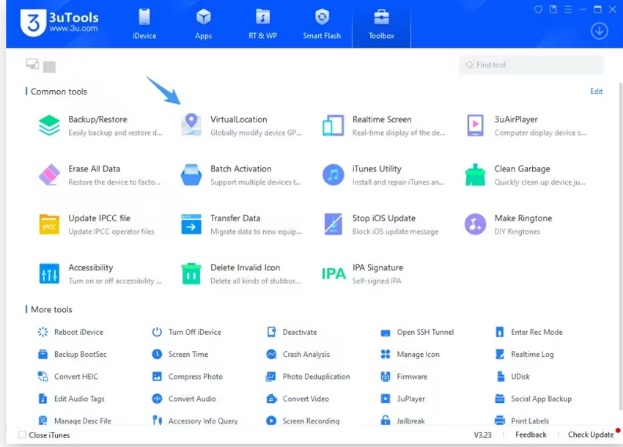Click the Compress Photo label
Screen dimensions: 623x447
195,376
